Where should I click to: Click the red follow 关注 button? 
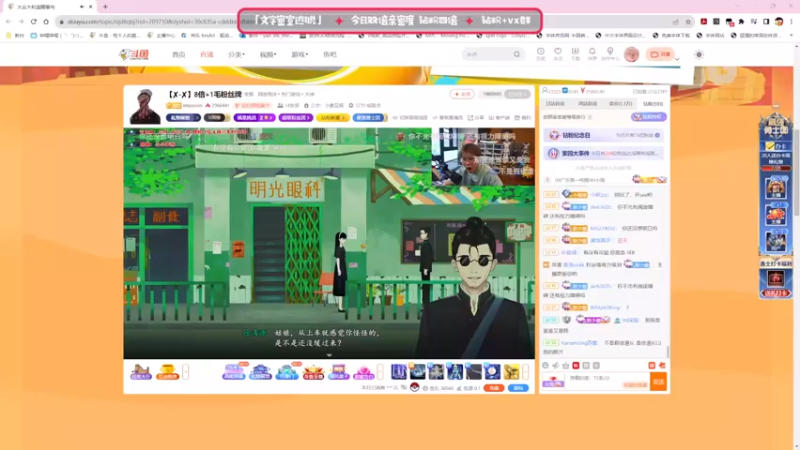pyautogui.click(x=462, y=94)
